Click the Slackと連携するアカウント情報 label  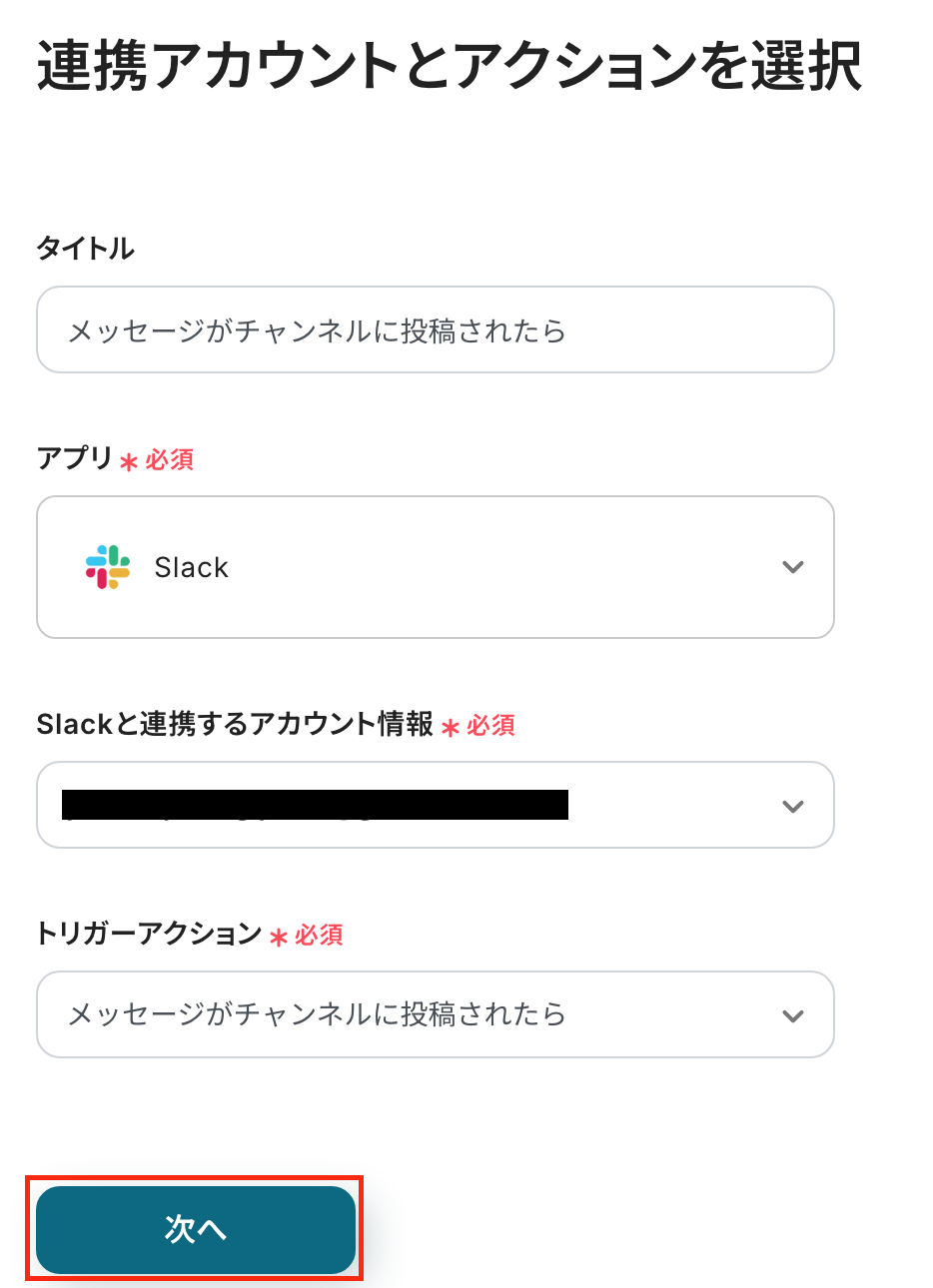pyautogui.click(x=235, y=724)
